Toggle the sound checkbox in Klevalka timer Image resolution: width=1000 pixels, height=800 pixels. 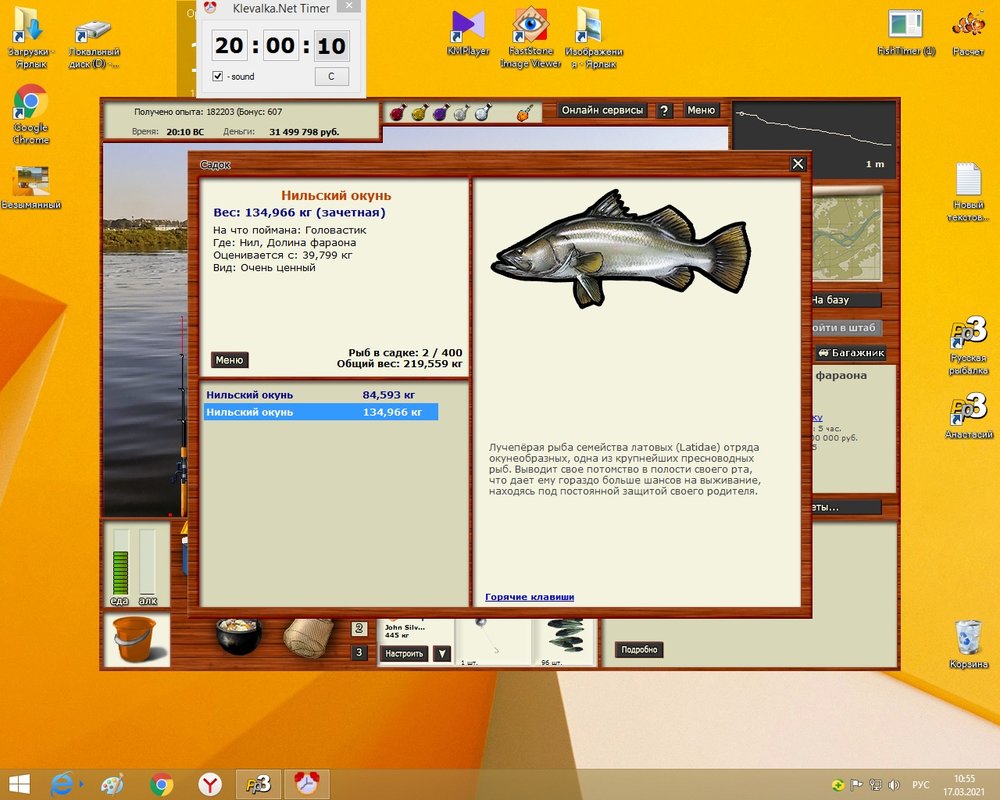point(218,77)
